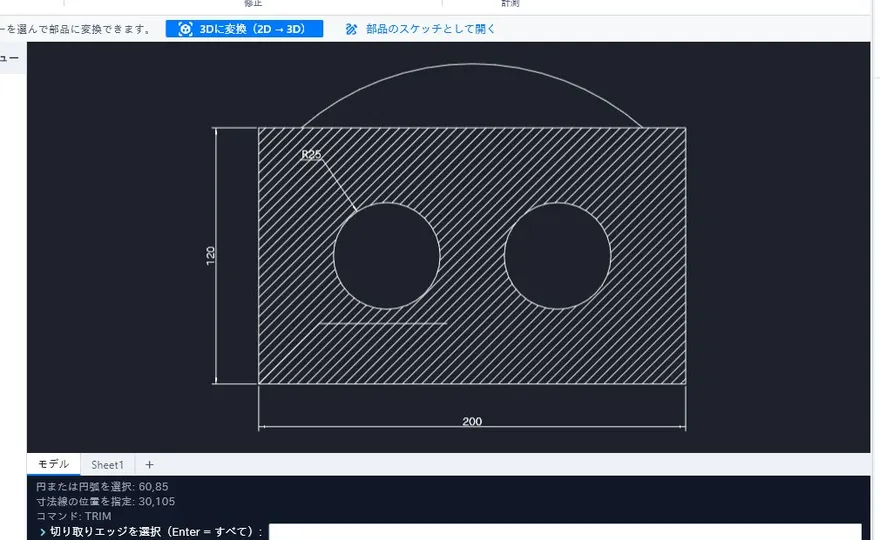Viewport: 880px width, 540px height.
Task: Click the icon beside 部品のスケッチとして開く
Action: pyautogui.click(x=351, y=29)
